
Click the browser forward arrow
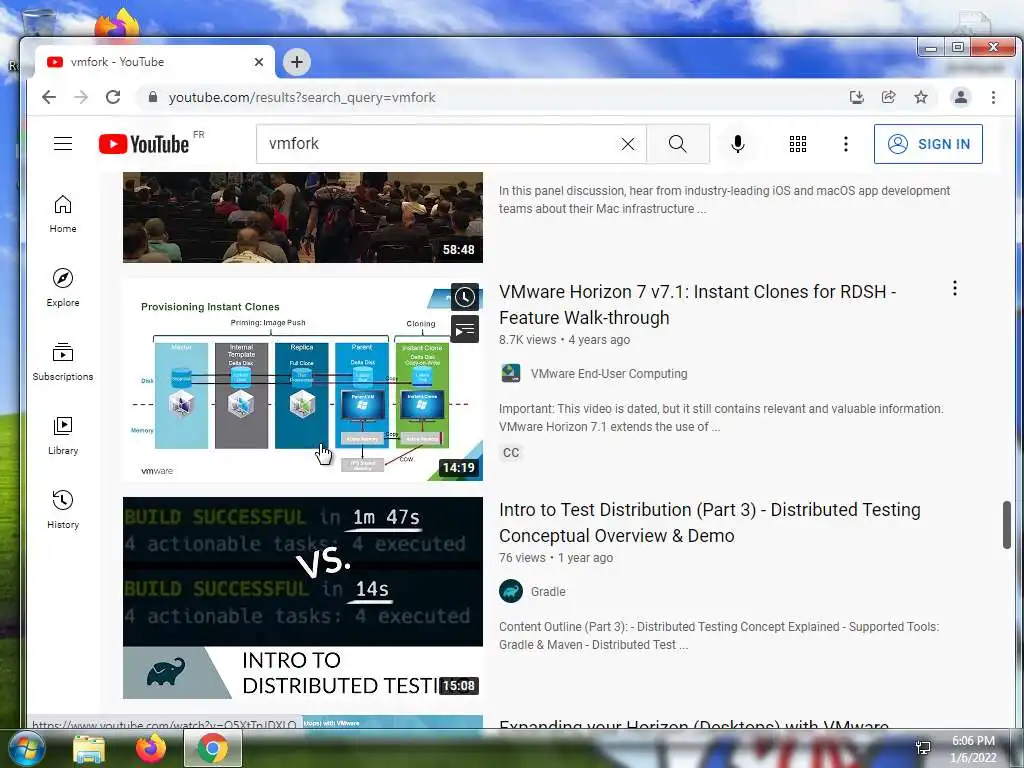tap(81, 97)
